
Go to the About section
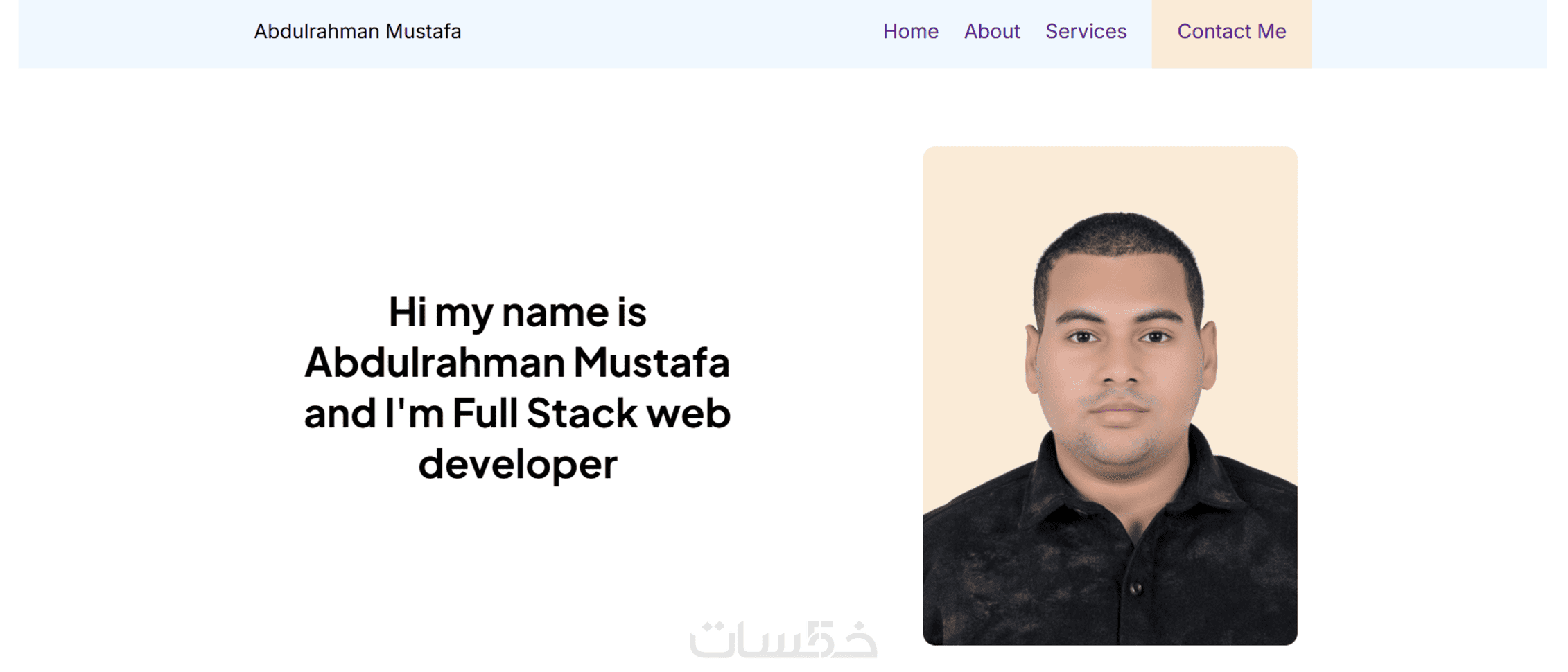coord(992,31)
